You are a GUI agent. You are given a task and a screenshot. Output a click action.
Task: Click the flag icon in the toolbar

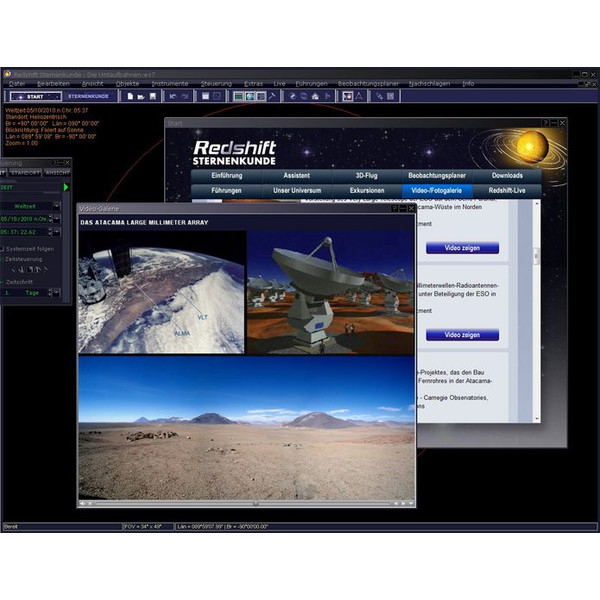(328, 96)
